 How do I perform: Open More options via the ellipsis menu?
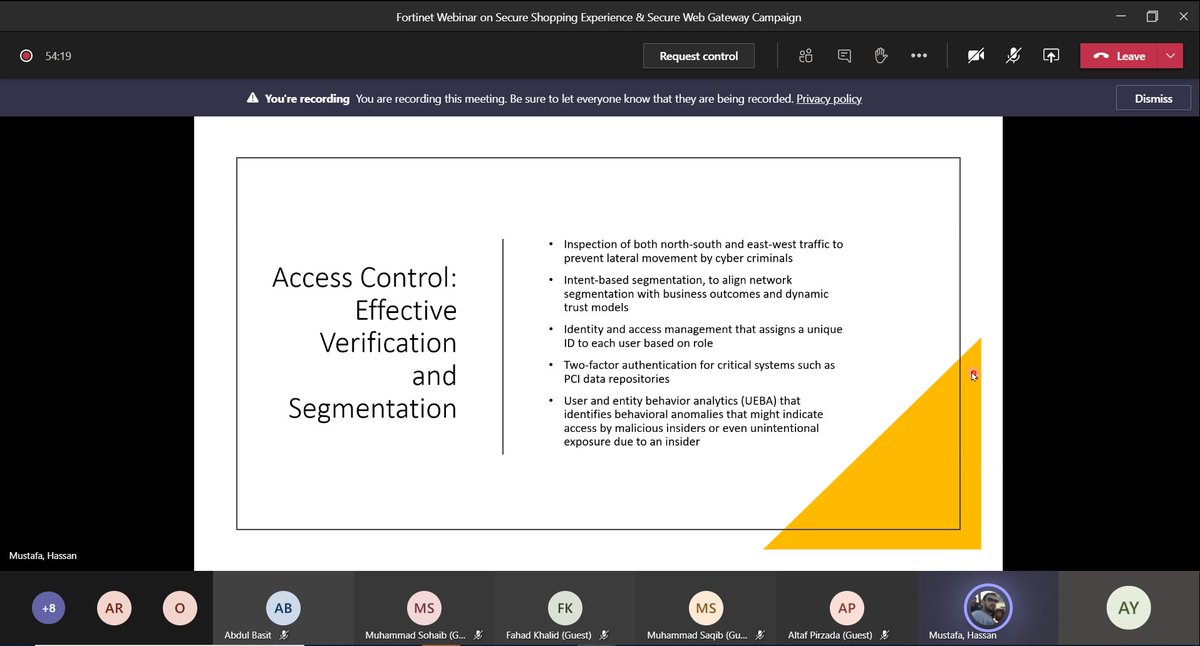click(x=919, y=56)
